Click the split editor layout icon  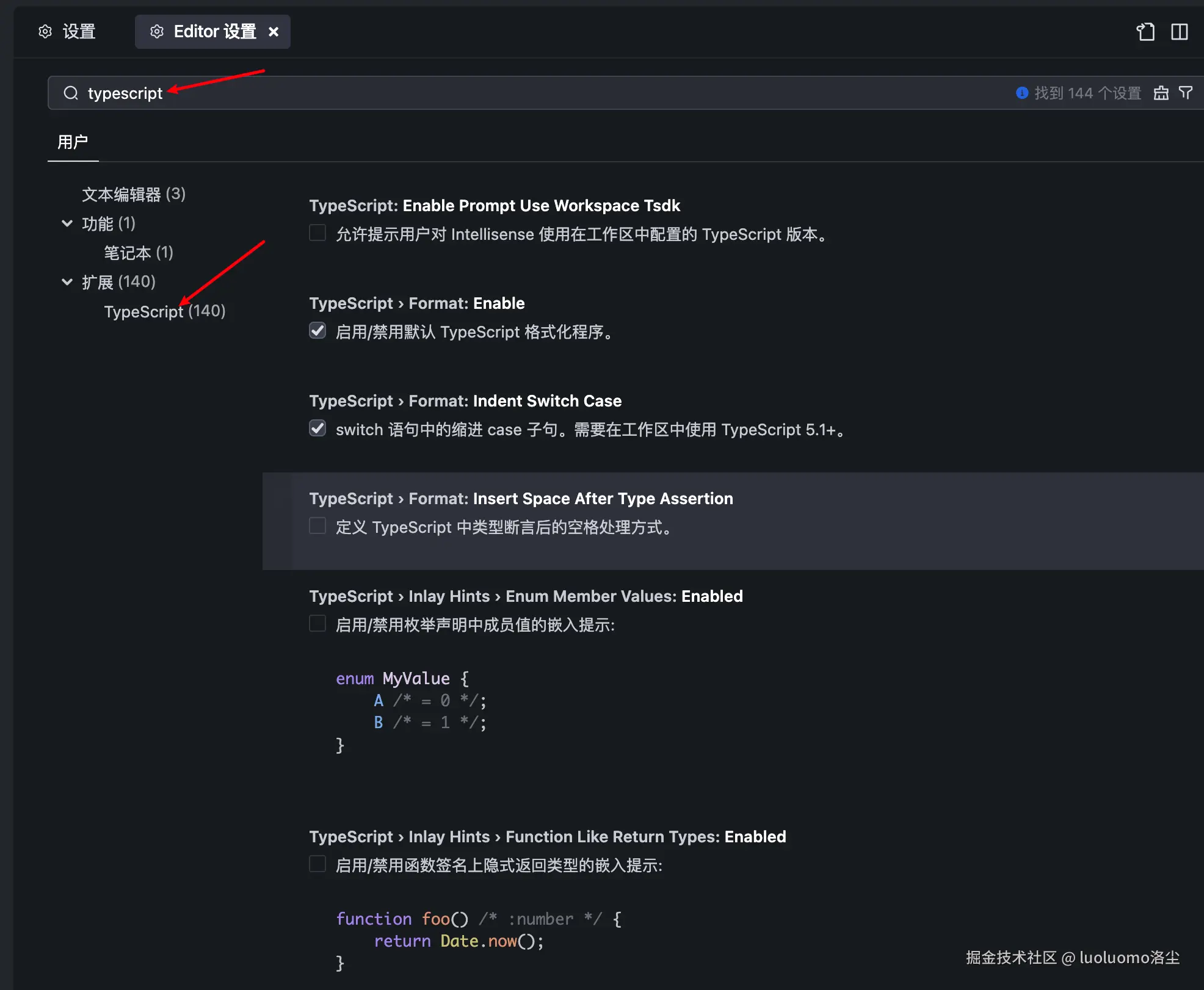[x=1179, y=32]
